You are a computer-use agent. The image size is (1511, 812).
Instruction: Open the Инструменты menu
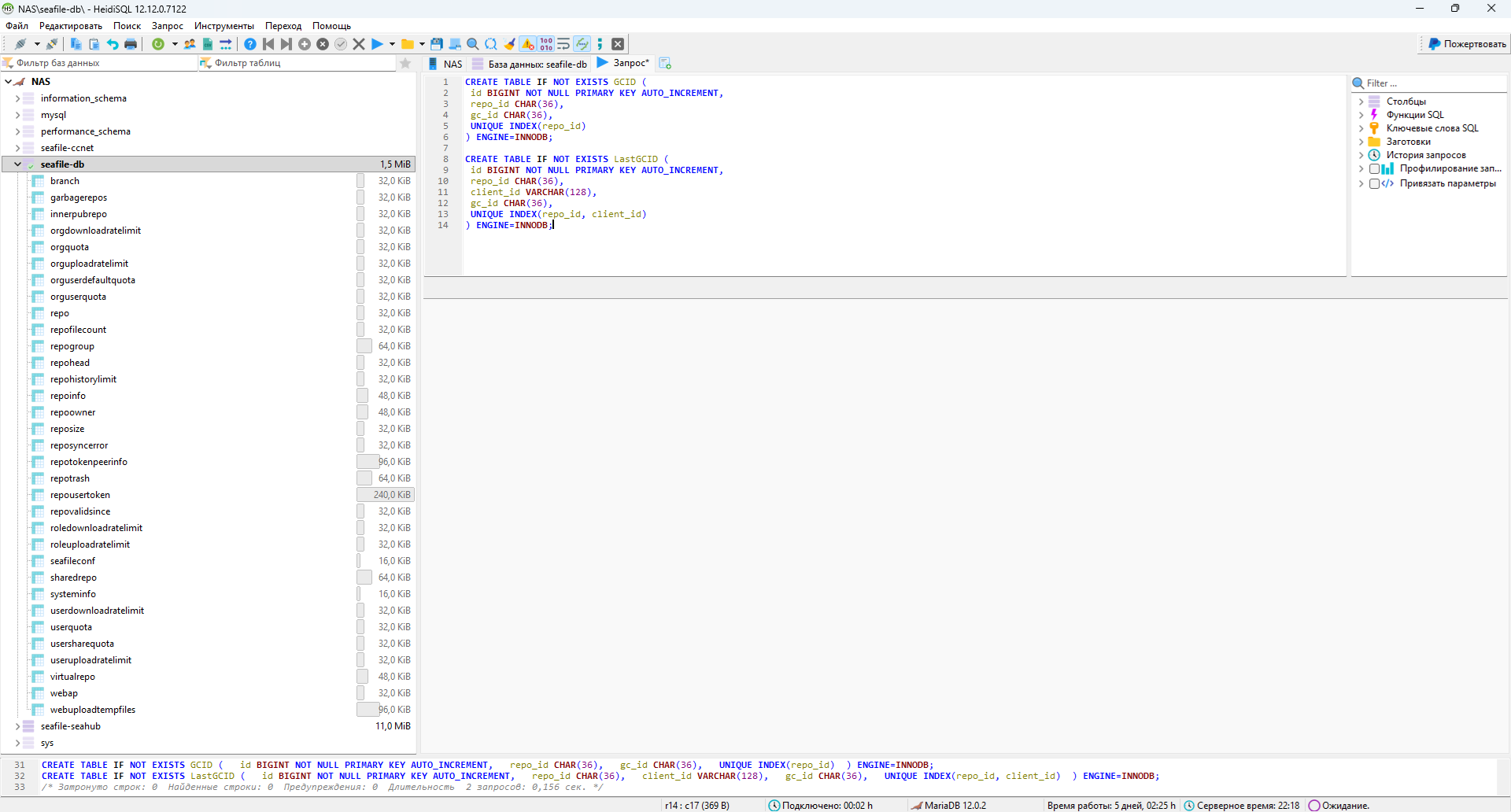click(x=224, y=26)
